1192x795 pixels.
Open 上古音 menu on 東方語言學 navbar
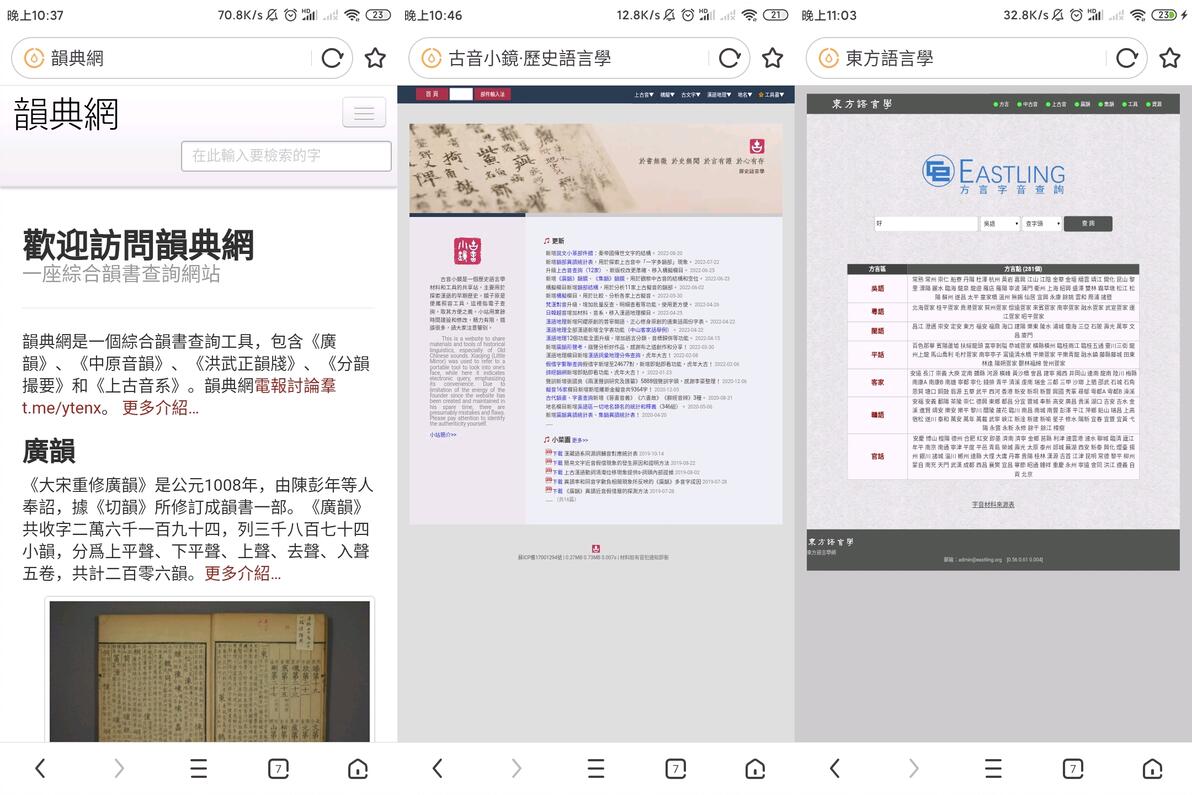pos(1056,104)
